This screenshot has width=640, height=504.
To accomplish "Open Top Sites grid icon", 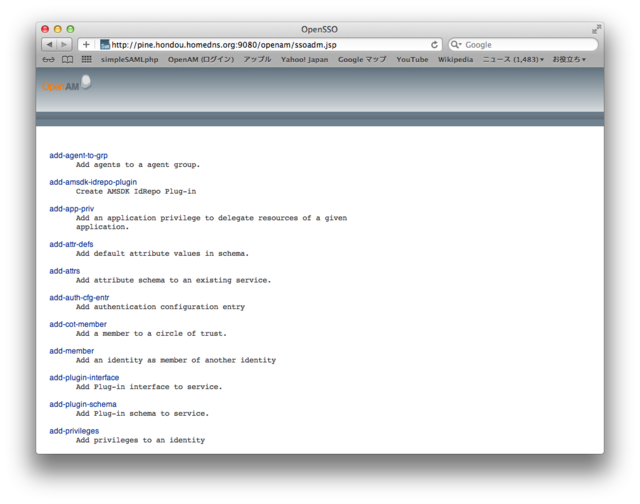I will 87,60.
